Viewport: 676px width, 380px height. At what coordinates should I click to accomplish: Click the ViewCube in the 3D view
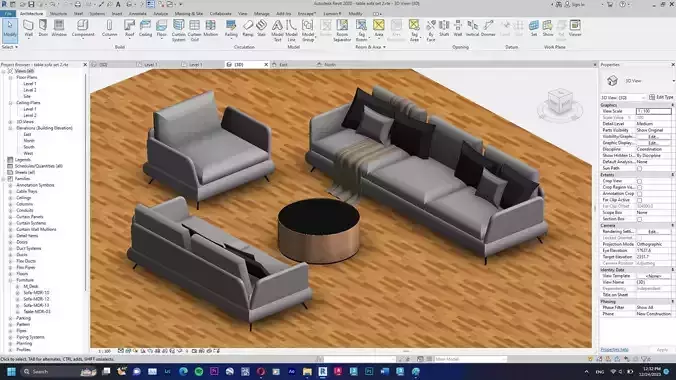pyautogui.click(x=560, y=103)
